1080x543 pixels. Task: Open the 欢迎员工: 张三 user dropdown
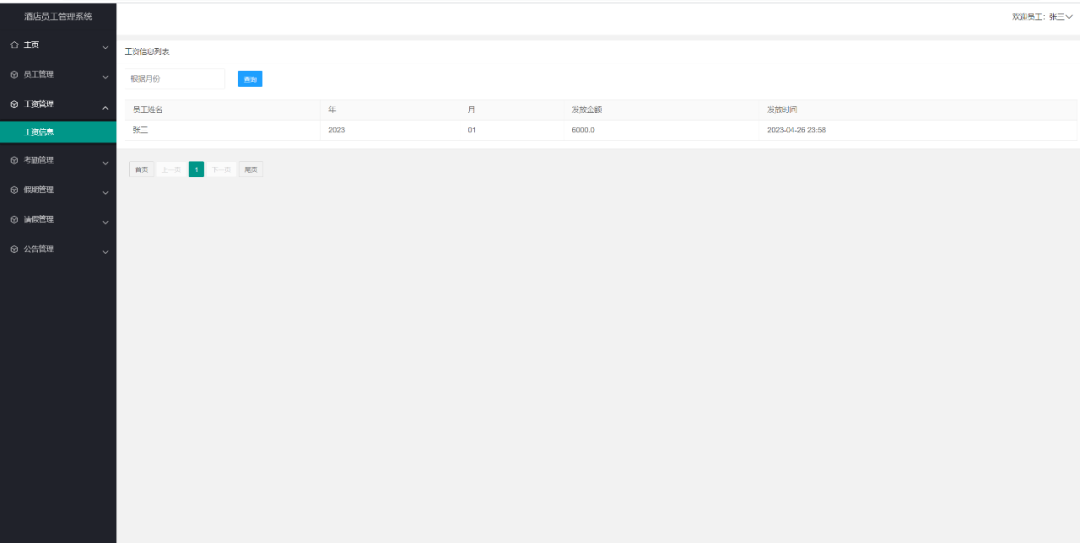(1042, 17)
